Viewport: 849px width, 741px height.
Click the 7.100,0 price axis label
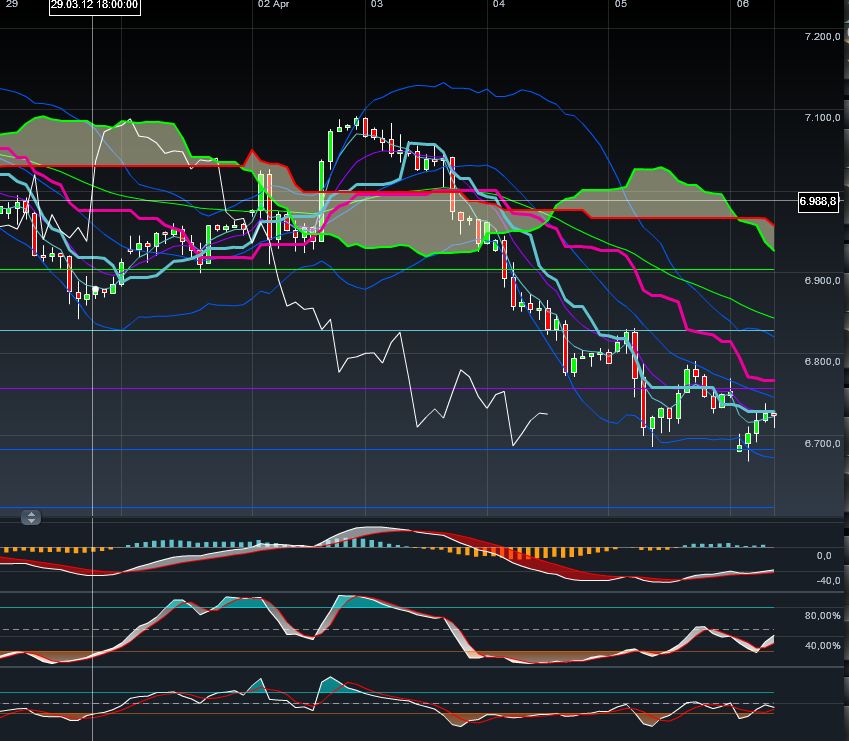(822, 118)
